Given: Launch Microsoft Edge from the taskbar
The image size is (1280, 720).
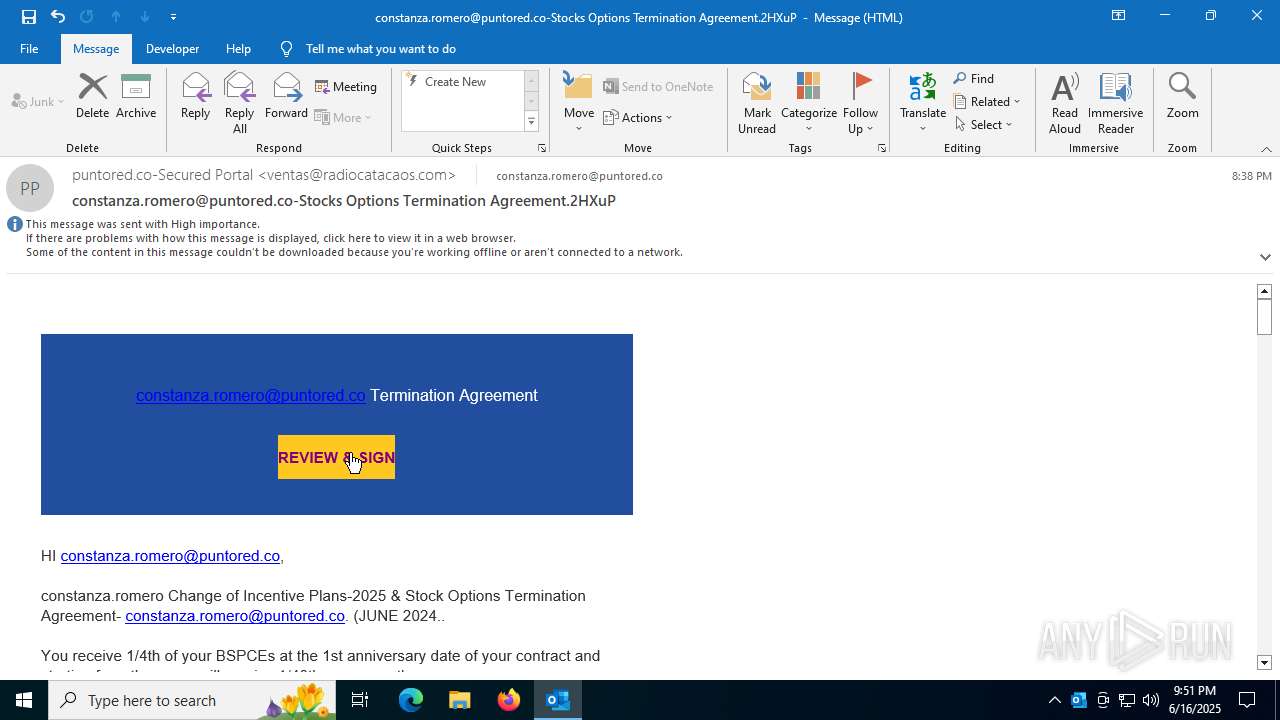Looking at the screenshot, I should [411, 700].
